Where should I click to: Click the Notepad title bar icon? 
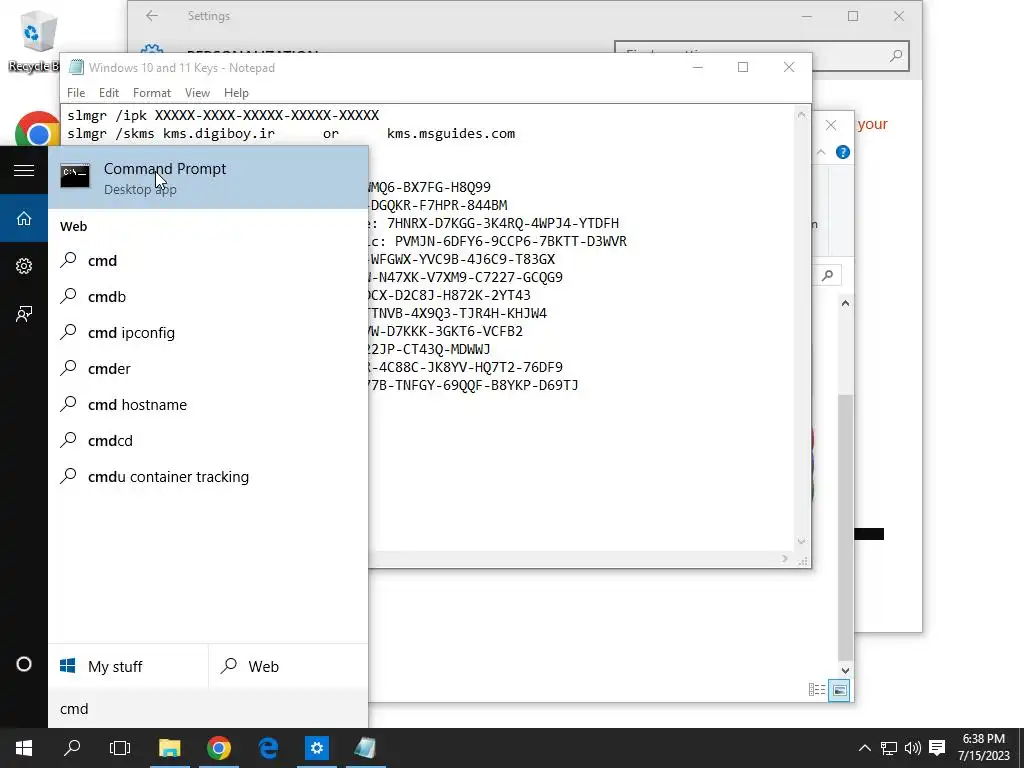coord(76,67)
